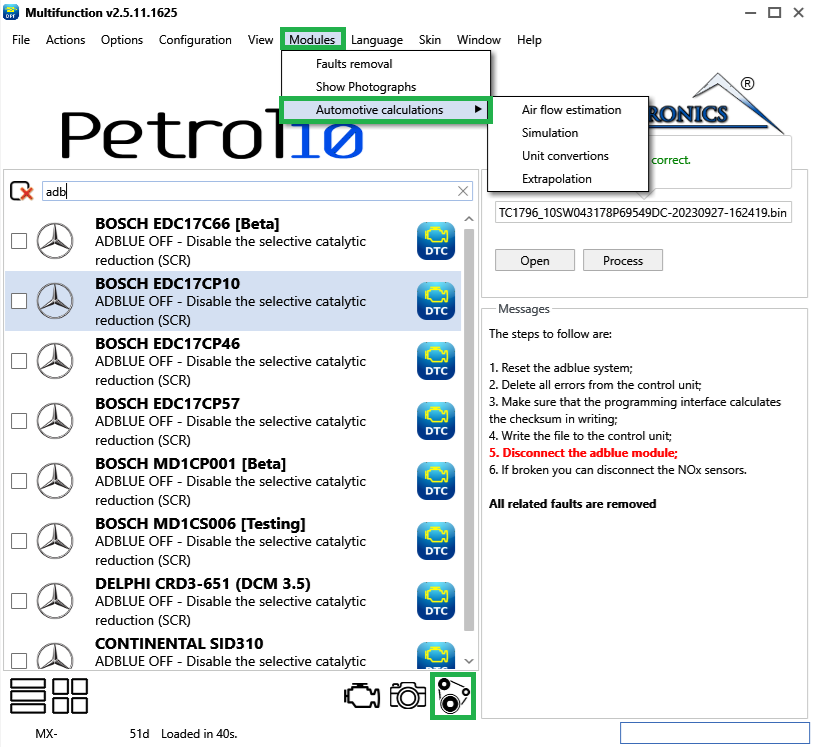Click the DTC icon for BOSCH MD1CP001 [Beta]

click(x=436, y=481)
